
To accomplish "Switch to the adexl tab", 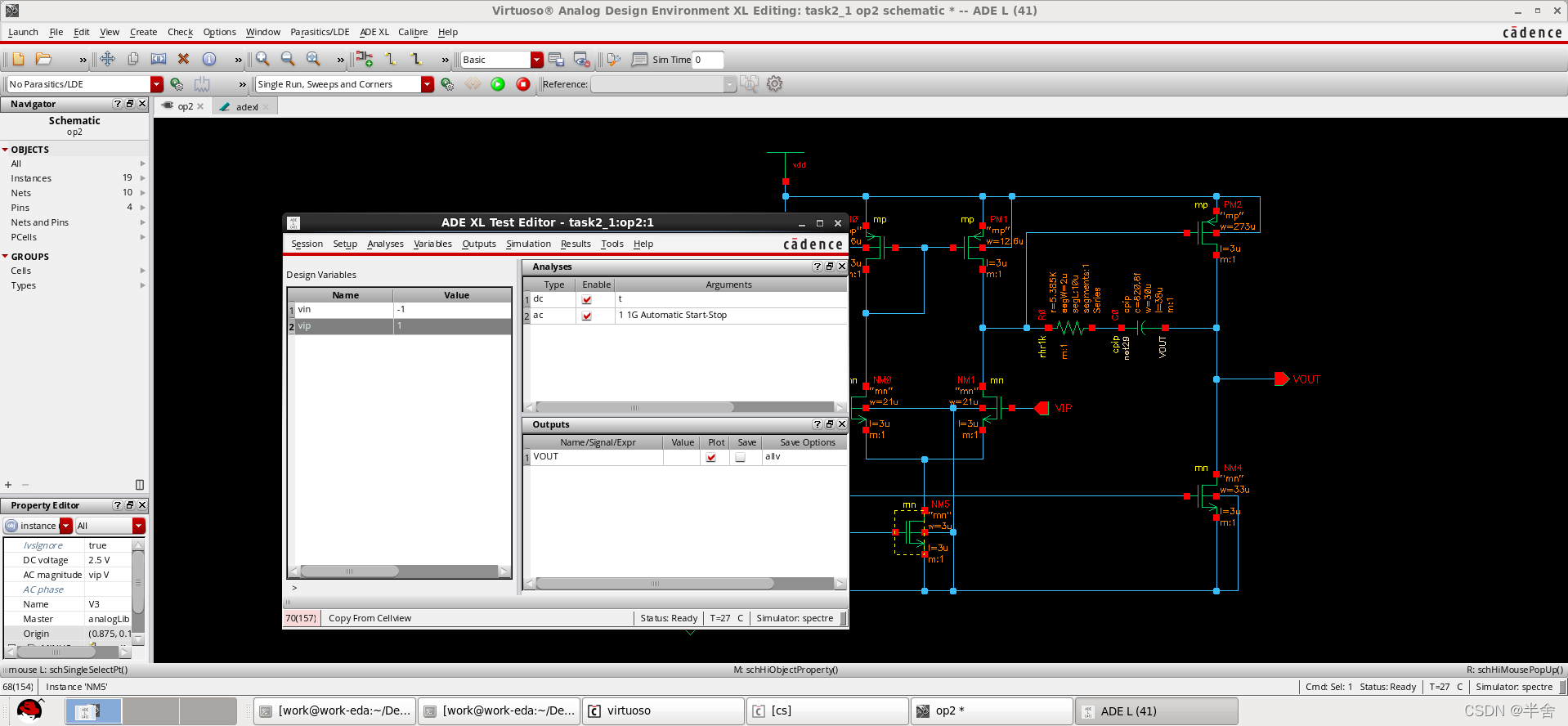I will (x=247, y=107).
